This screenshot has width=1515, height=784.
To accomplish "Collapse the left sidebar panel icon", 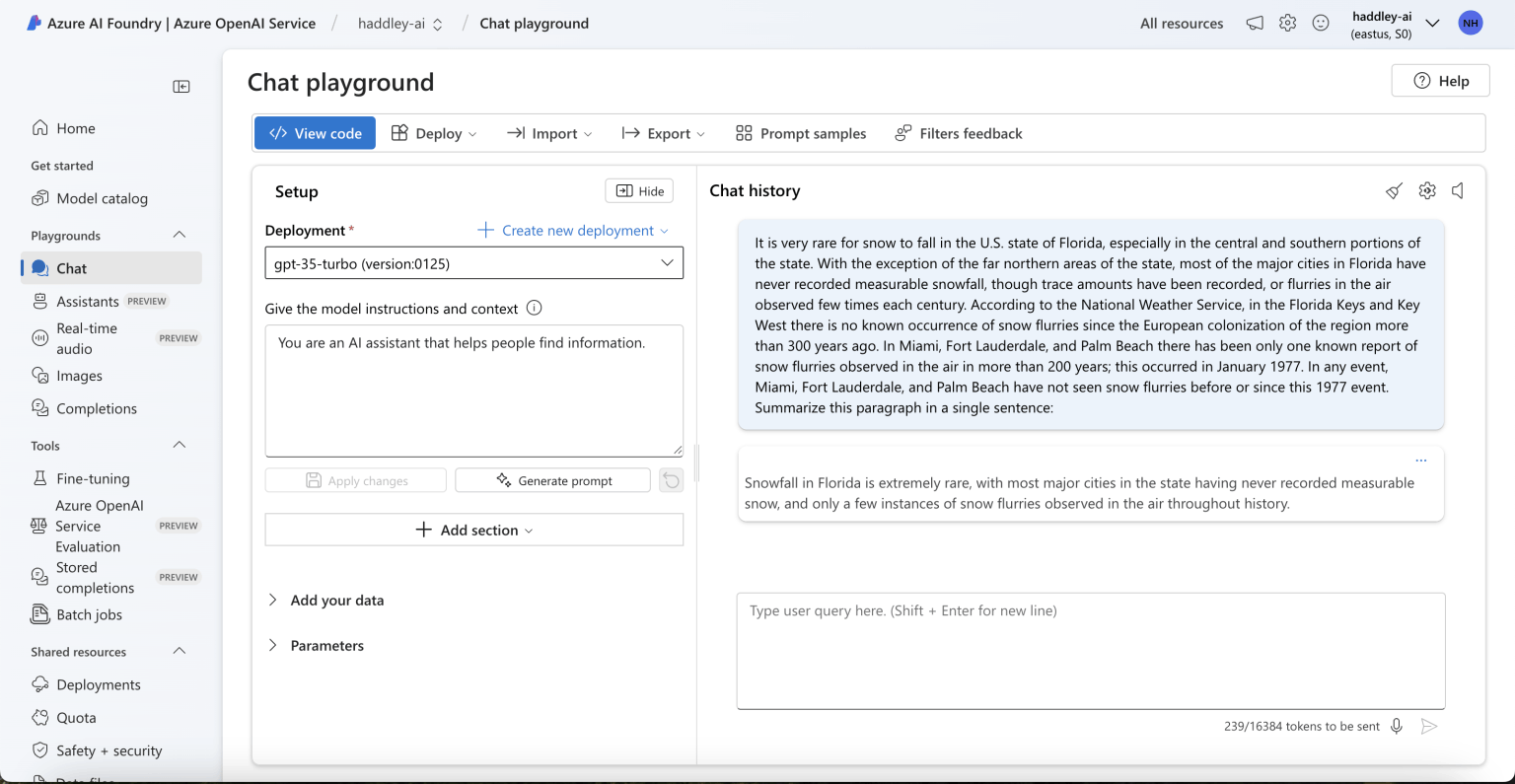I will [181, 87].
